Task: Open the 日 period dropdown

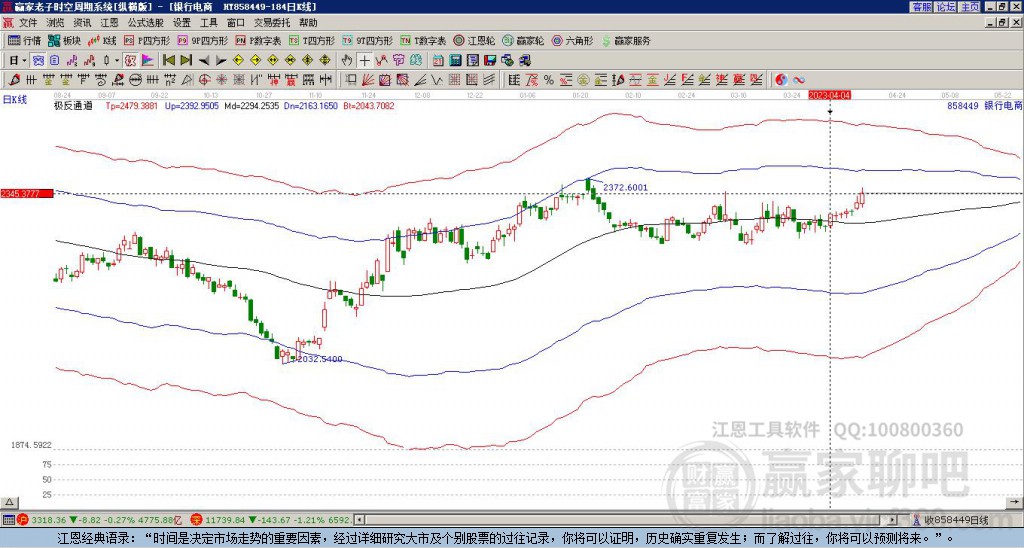Action: pos(18,61)
